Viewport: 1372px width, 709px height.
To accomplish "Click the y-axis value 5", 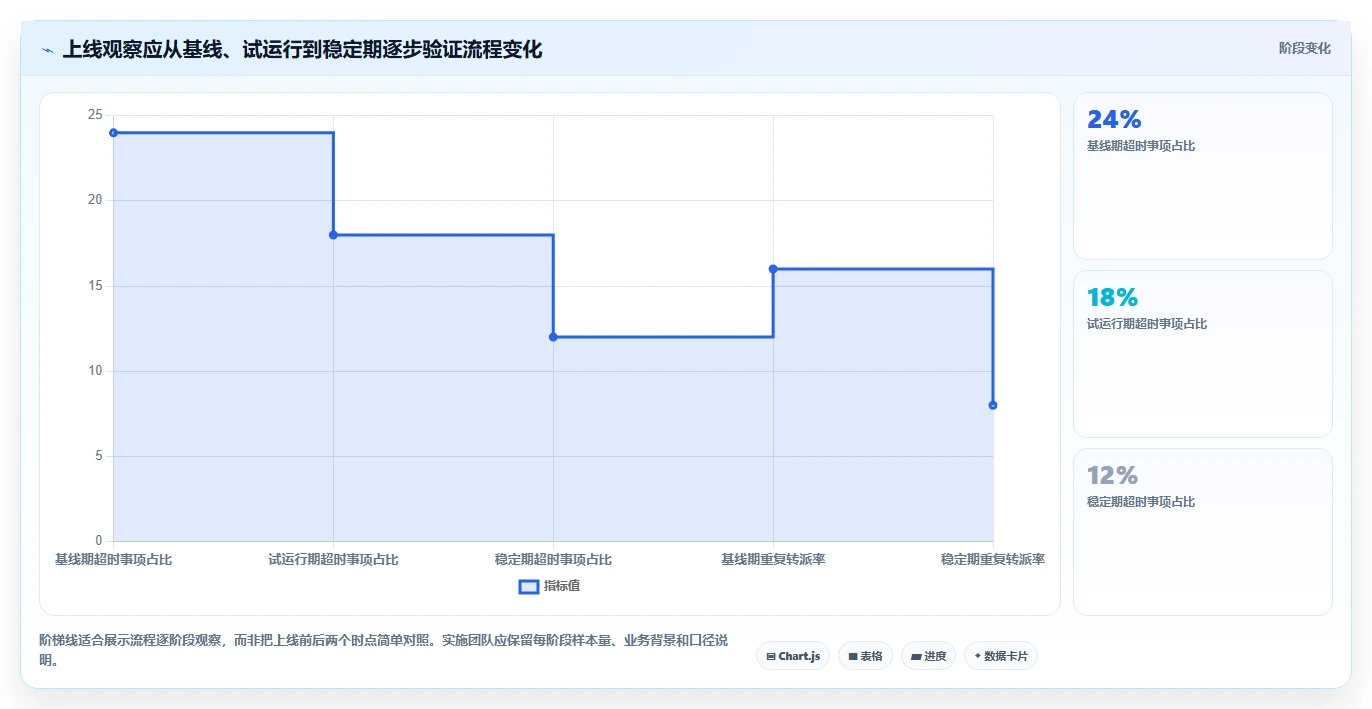I will [99, 456].
